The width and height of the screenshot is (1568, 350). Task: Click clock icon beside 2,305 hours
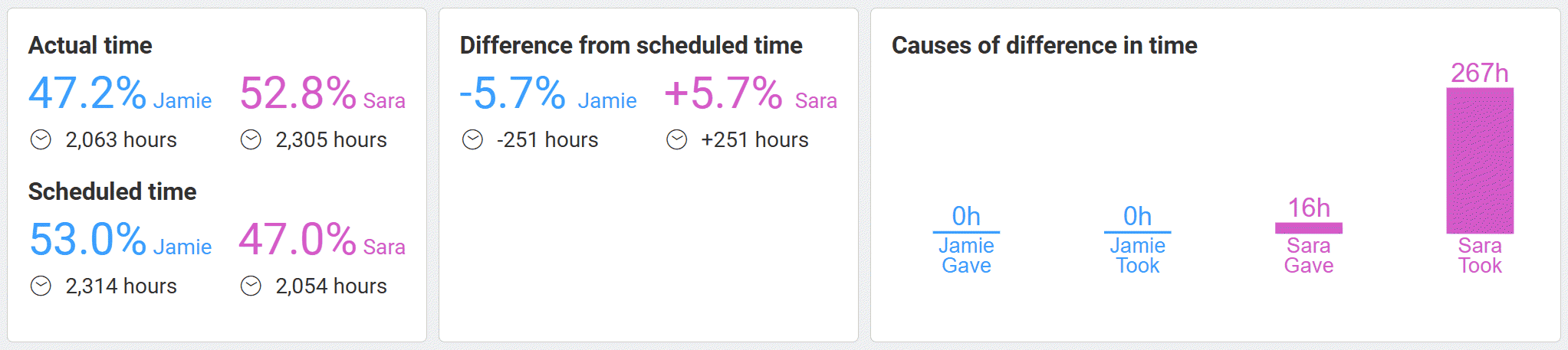251,140
